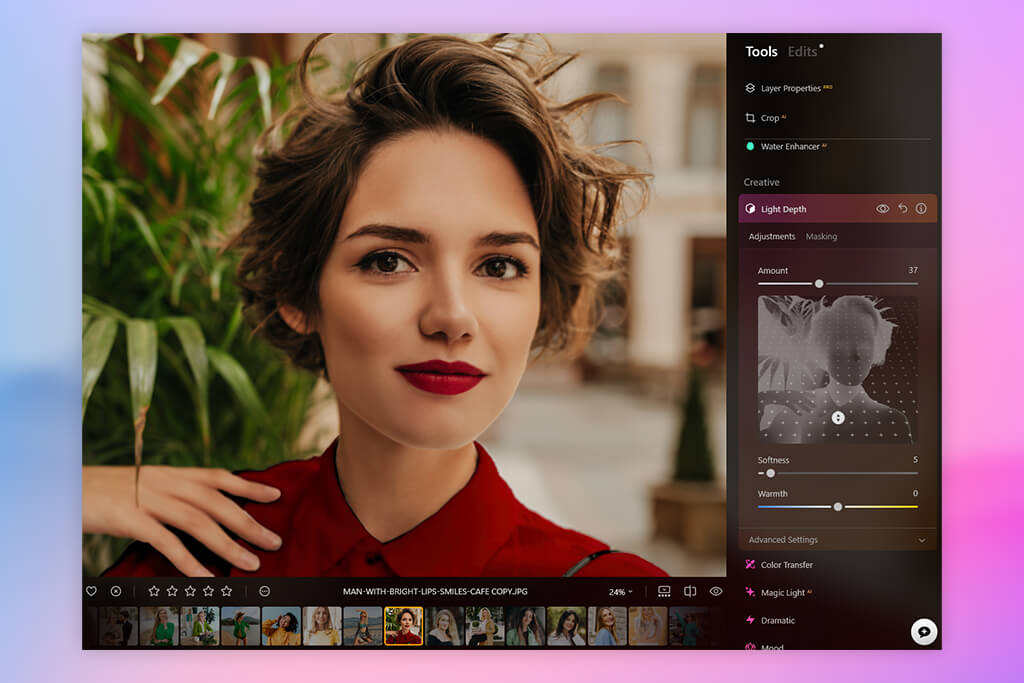Open the 24% zoom dropdown
Screen dimensions: 1024x683
coord(620,592)
